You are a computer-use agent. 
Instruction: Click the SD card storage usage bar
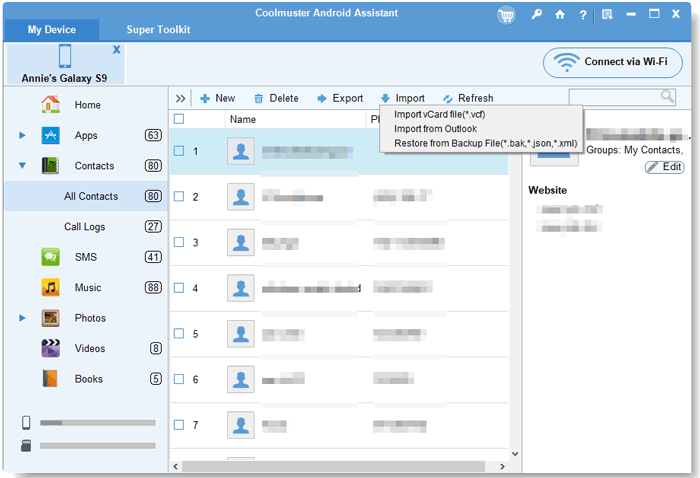pyautogui.click(x=98, y=445)
